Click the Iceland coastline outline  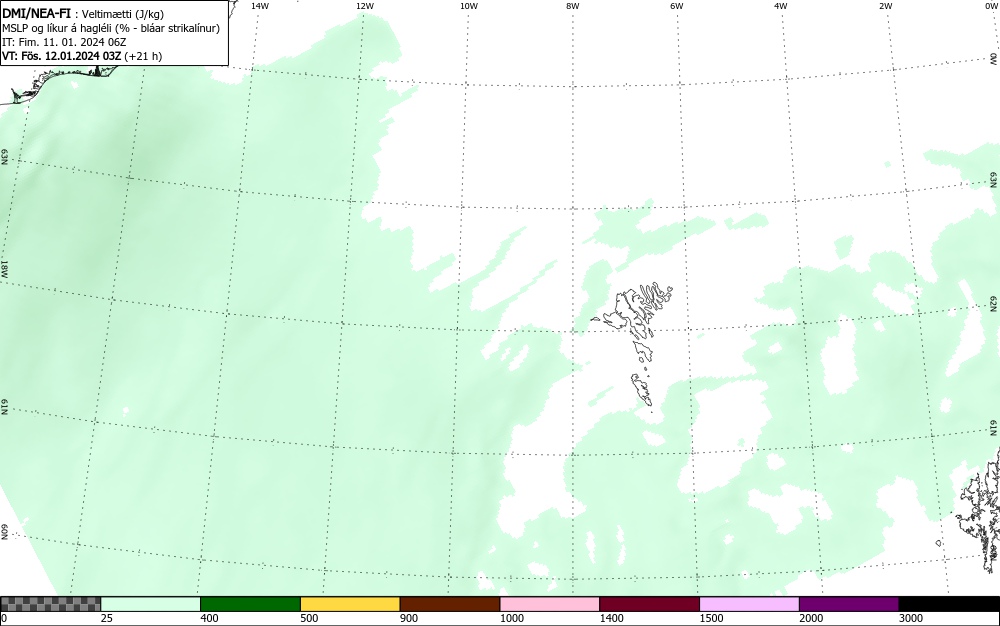click(61, 83)
